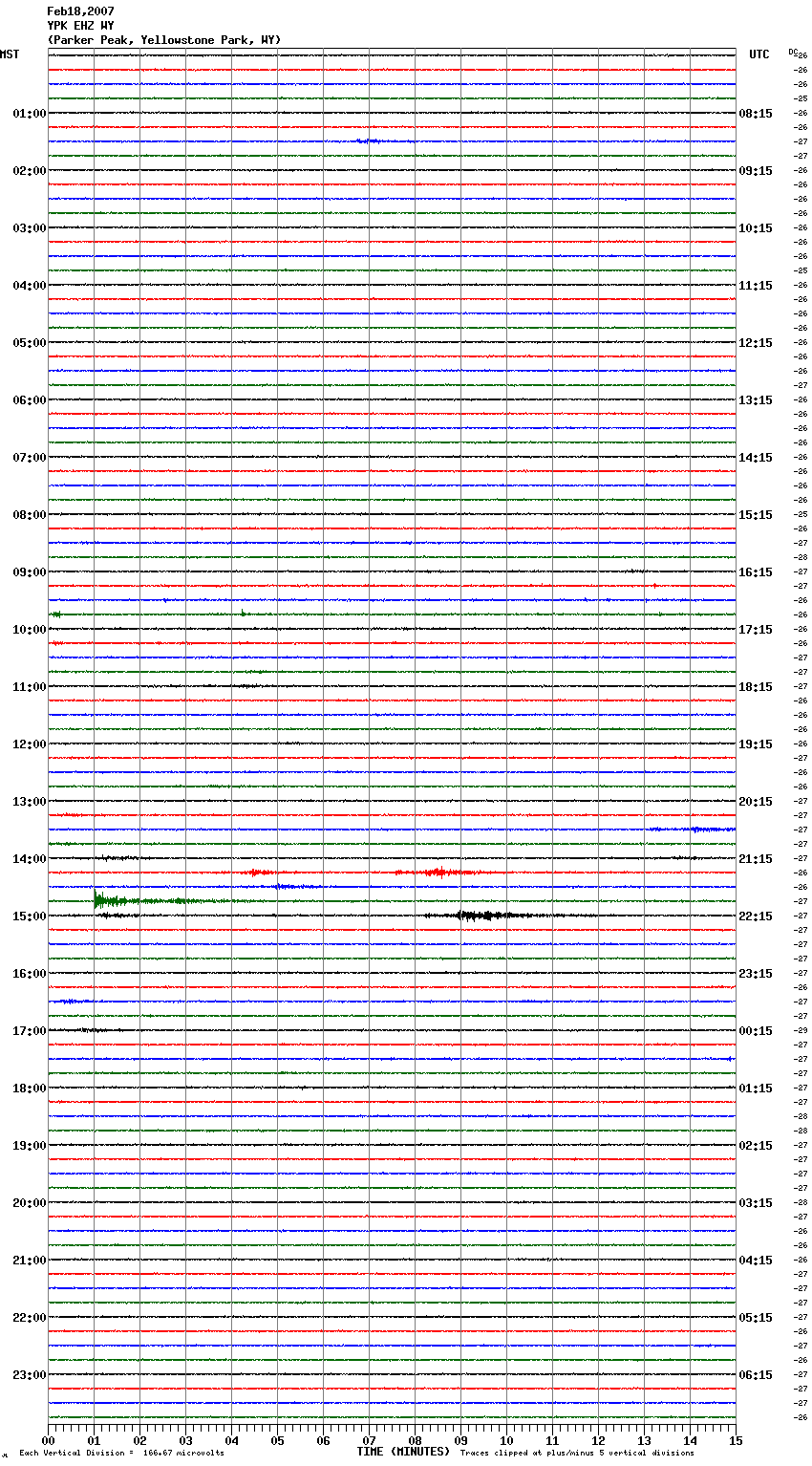
Task: Select the 13:15 UTC time label
Action: click(756, 400)
